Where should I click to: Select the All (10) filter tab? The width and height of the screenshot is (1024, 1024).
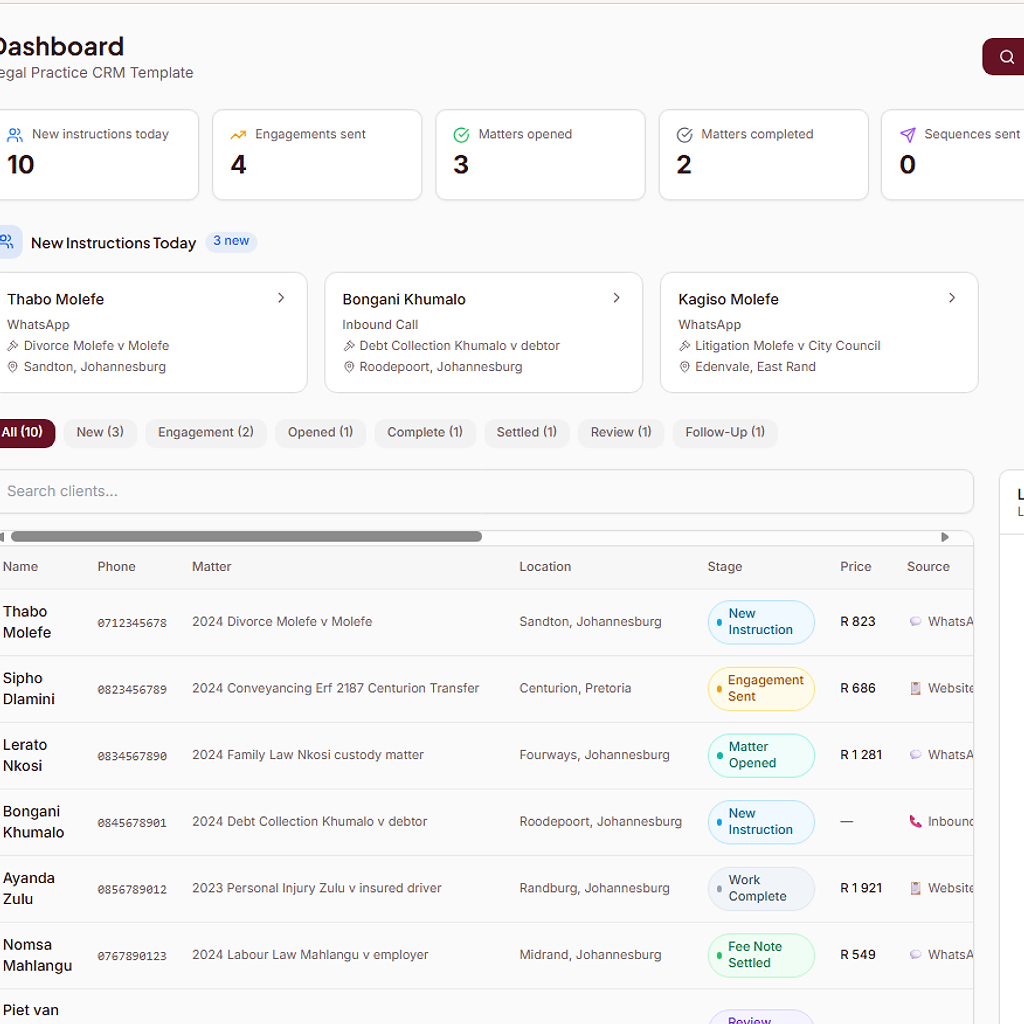pyautogui.click(x=25, y=433)
